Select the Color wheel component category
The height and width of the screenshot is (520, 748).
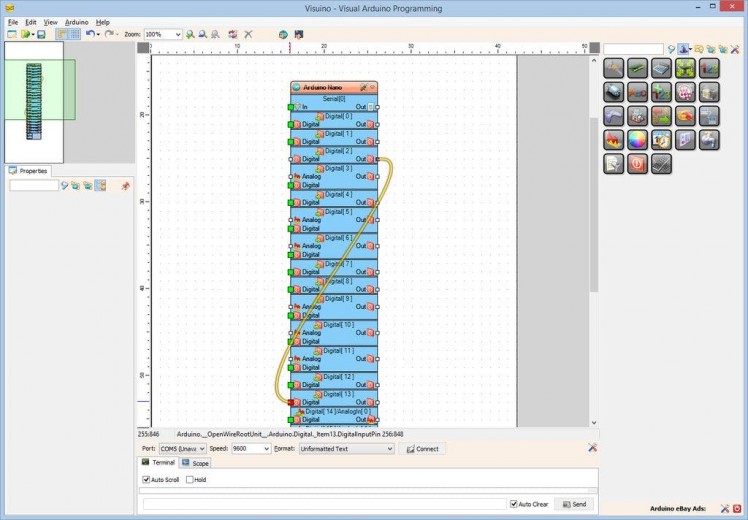click(x=637, y=140)
